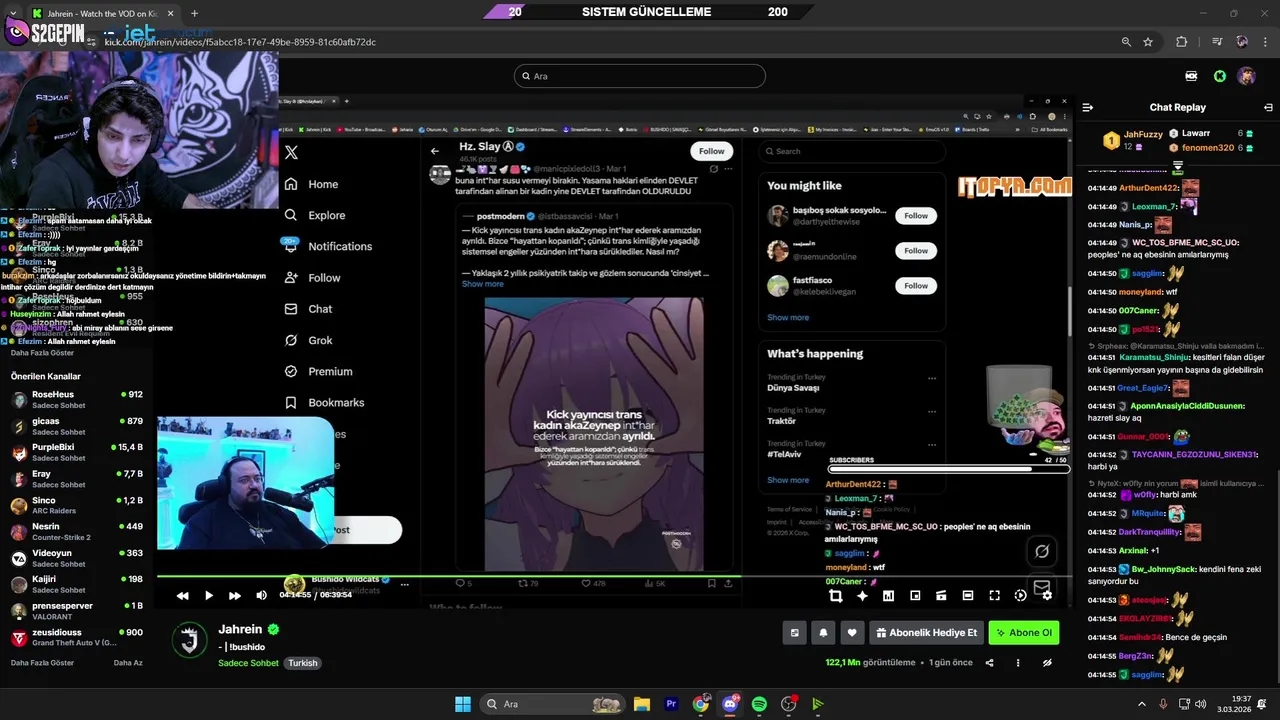The height and width of the screenshot is (720, 1280).
Task: Pop out the chat with the top-right icon
Action: 1268,107
